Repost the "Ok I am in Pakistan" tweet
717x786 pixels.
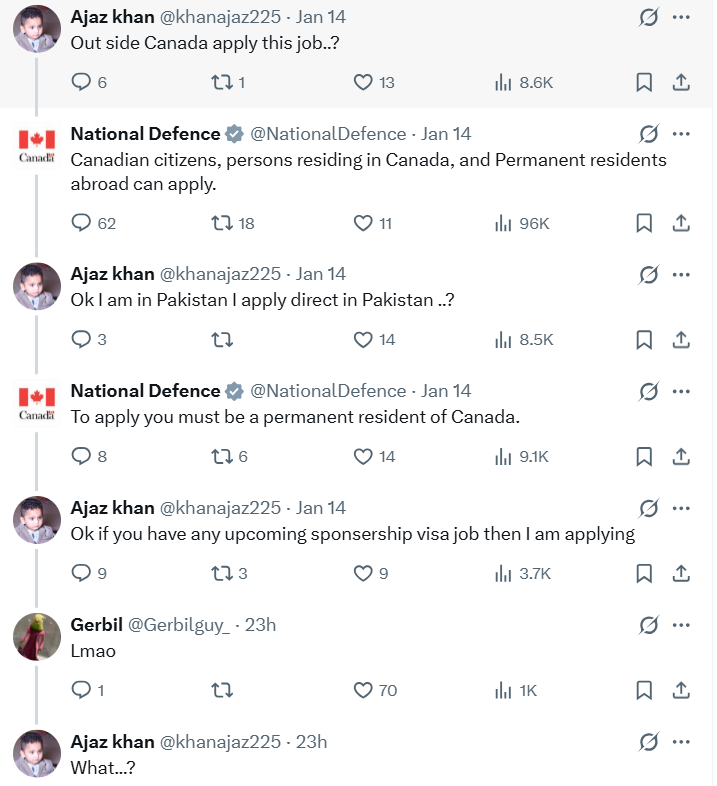coord(223,340)
